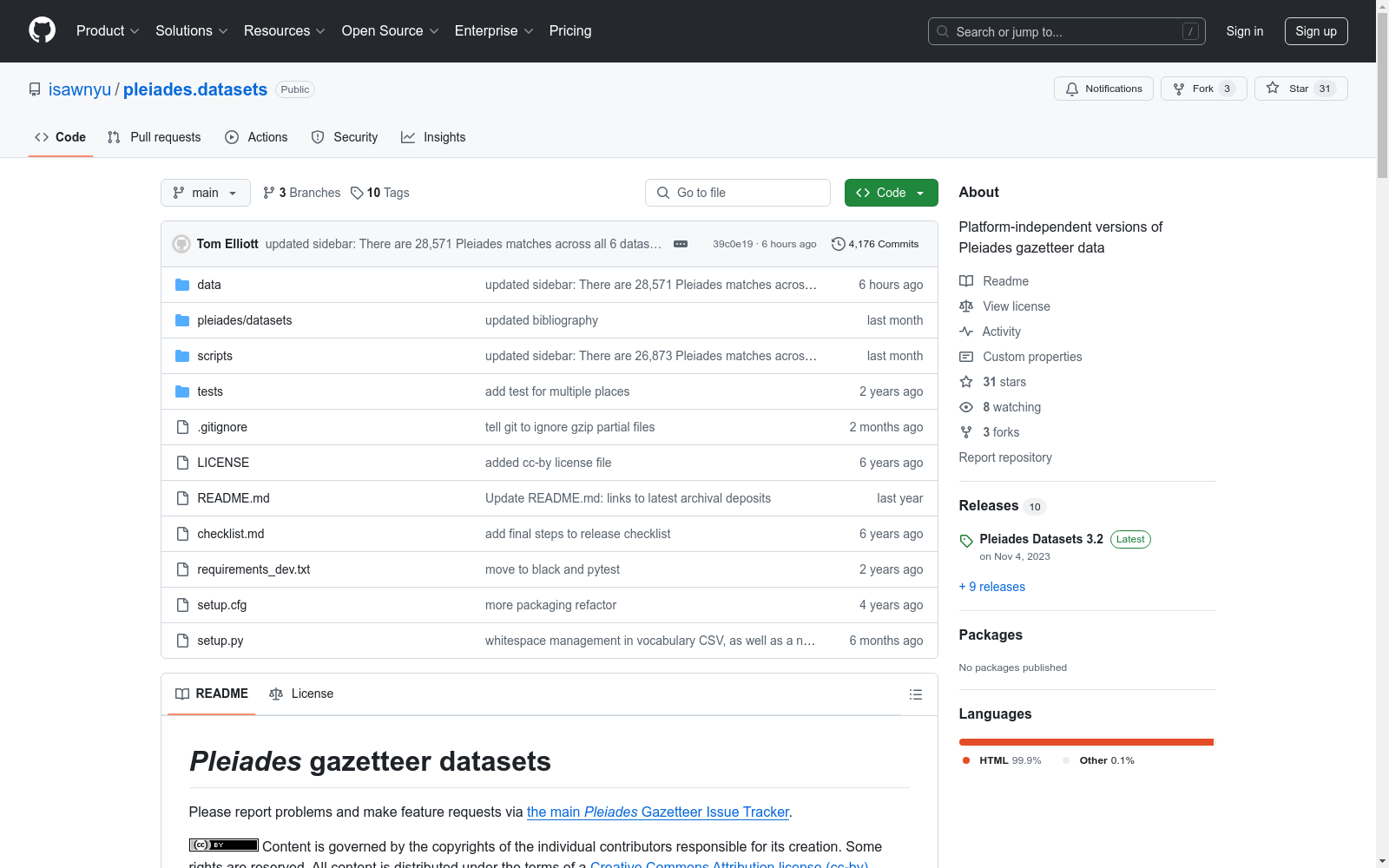Screen dimensions: 1389x868
Task: Open the main branch selector dropdown
Action: (x=206, y=193)
